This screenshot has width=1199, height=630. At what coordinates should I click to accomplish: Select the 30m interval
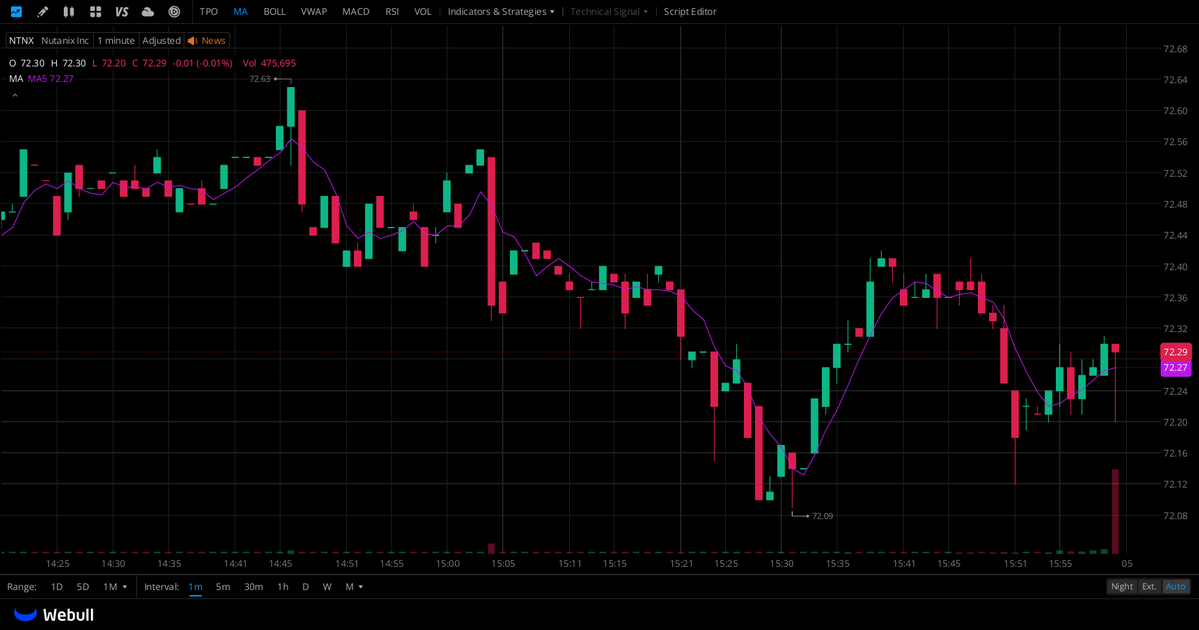(253, 586)
